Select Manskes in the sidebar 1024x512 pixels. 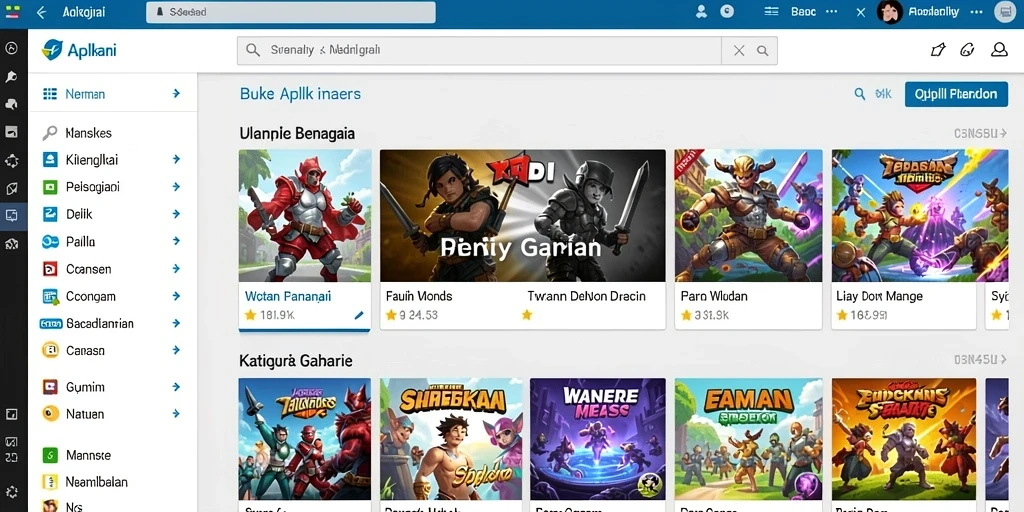click(88, 133)
